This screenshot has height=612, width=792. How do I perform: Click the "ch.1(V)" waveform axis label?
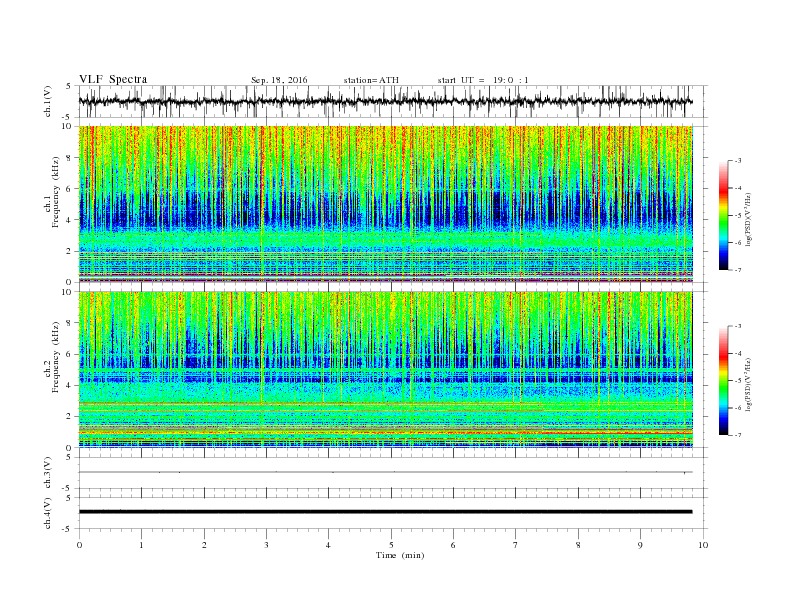pyautogui.click(x=48, y=101)
